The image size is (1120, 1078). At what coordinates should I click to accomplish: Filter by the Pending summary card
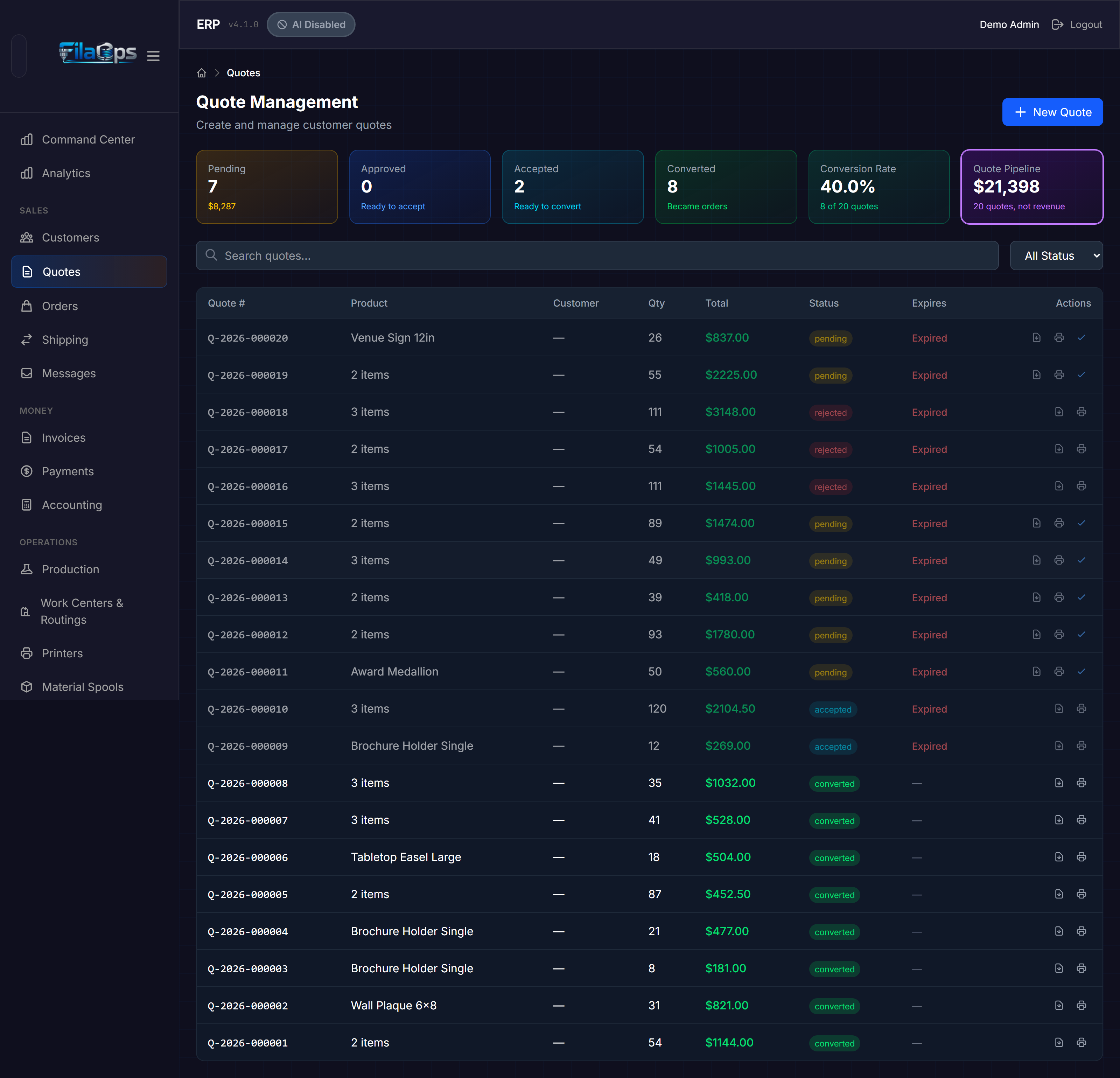tap(267, 187)
